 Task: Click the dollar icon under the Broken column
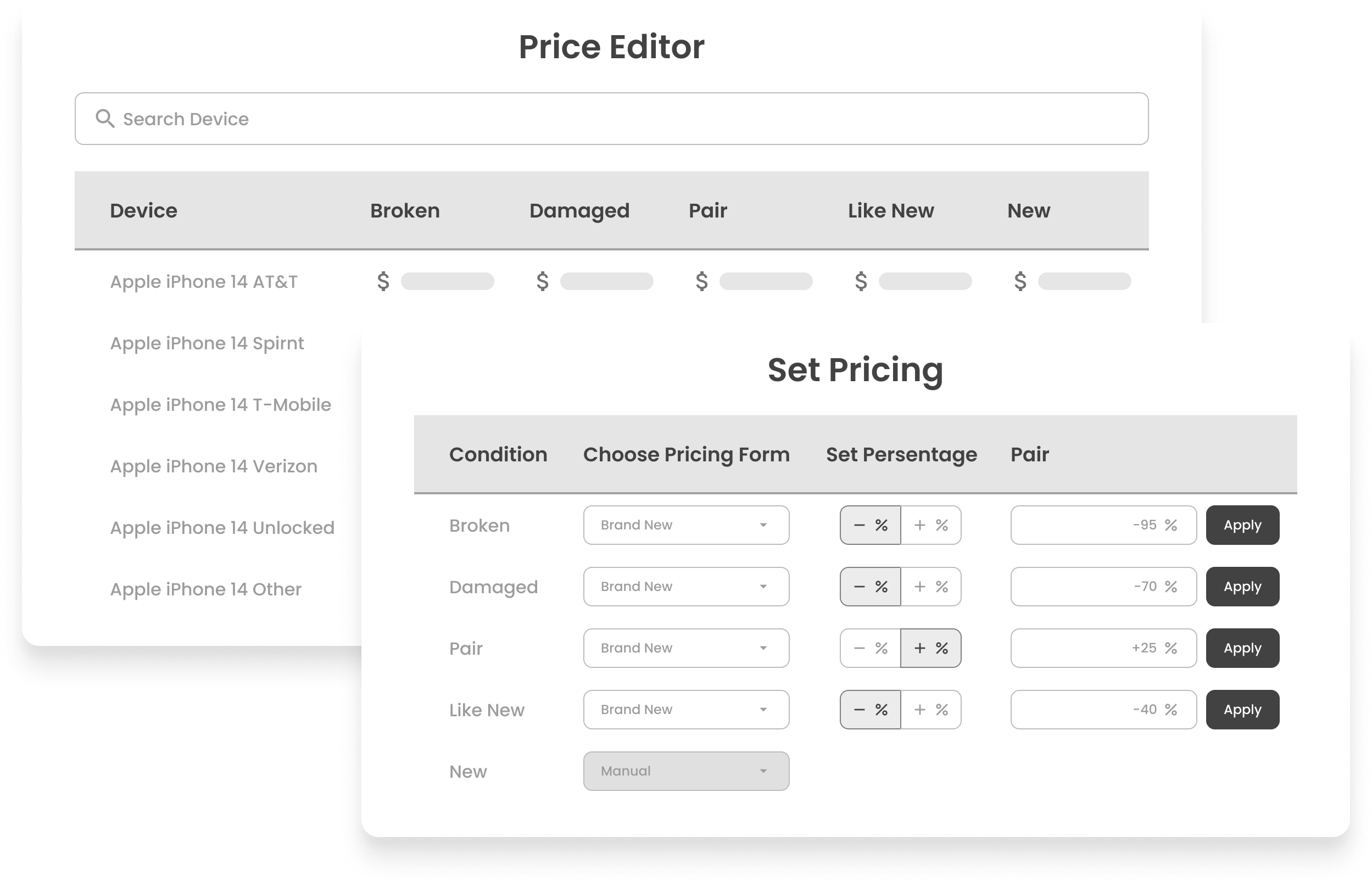tap(383, 281)
